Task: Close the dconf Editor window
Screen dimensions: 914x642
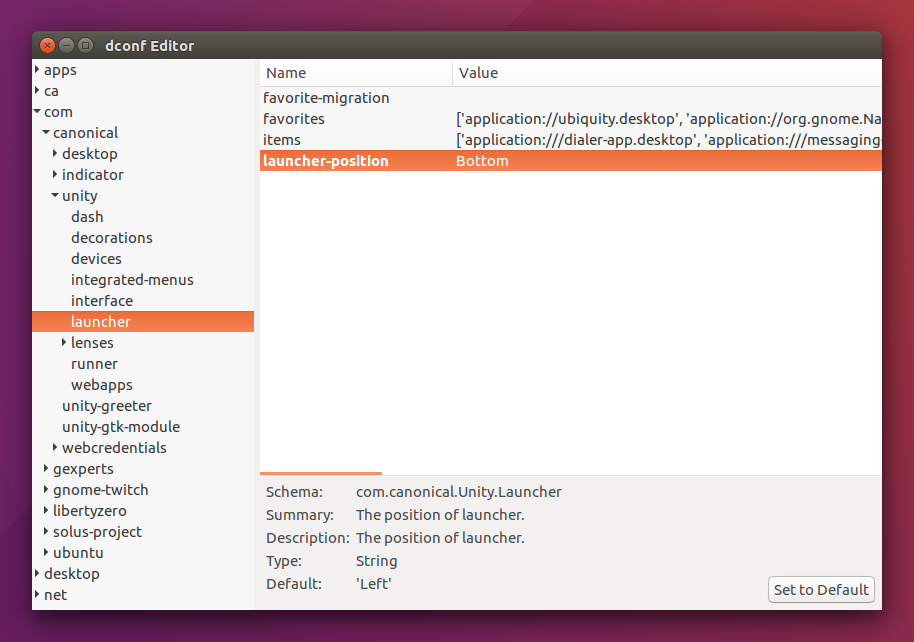Action: tap(48, 45)
